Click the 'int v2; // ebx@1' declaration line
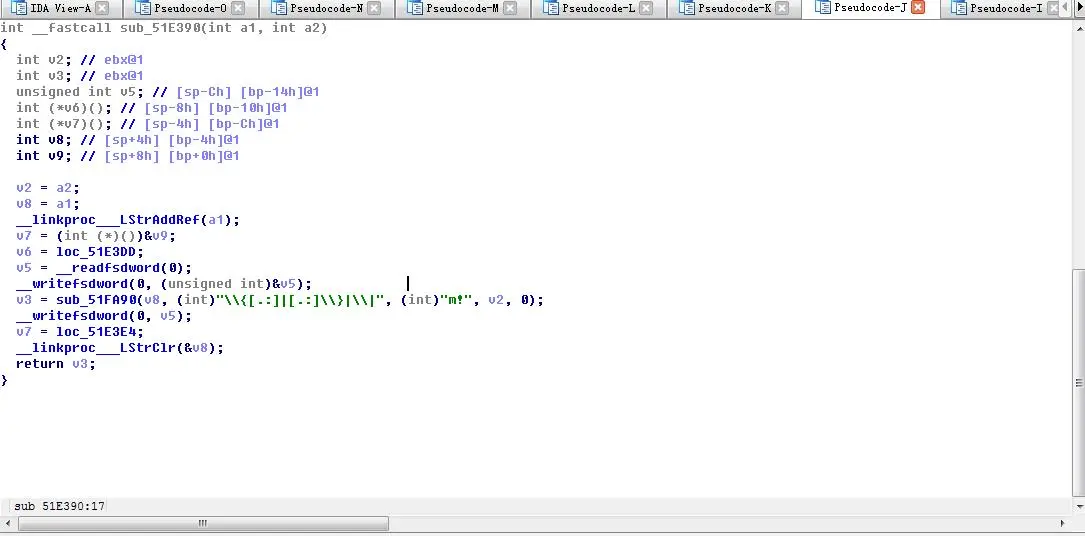This screenshot has width=1085, height=536. [80, 59]
